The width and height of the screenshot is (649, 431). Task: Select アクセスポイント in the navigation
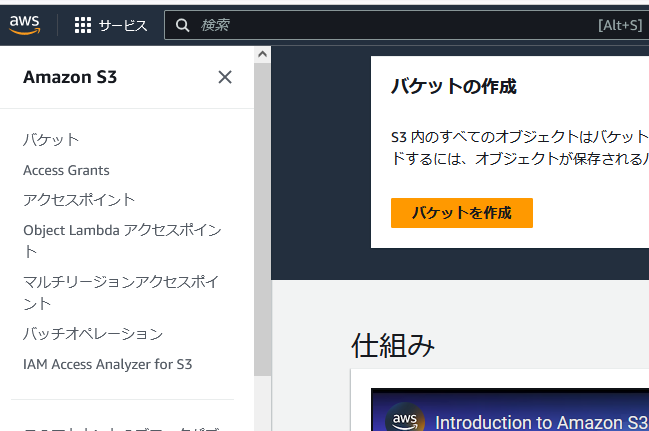(79, 200)
